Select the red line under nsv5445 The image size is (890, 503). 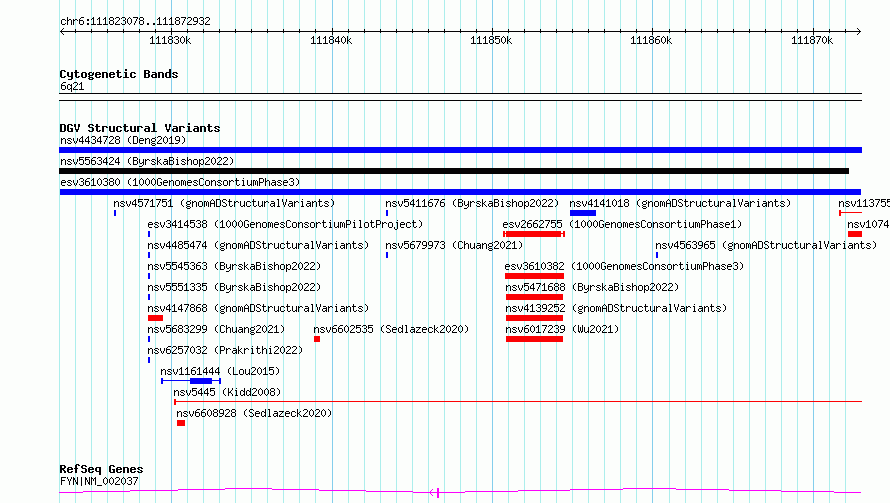[x=518, y=402]
